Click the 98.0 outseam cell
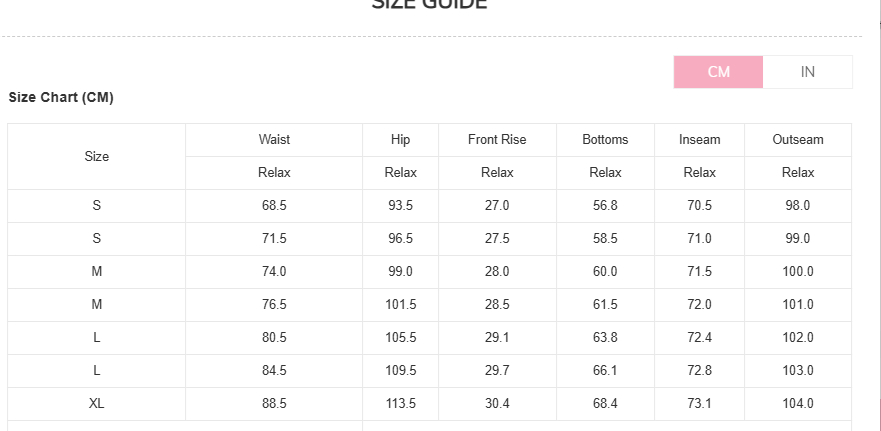 point(798,206)
